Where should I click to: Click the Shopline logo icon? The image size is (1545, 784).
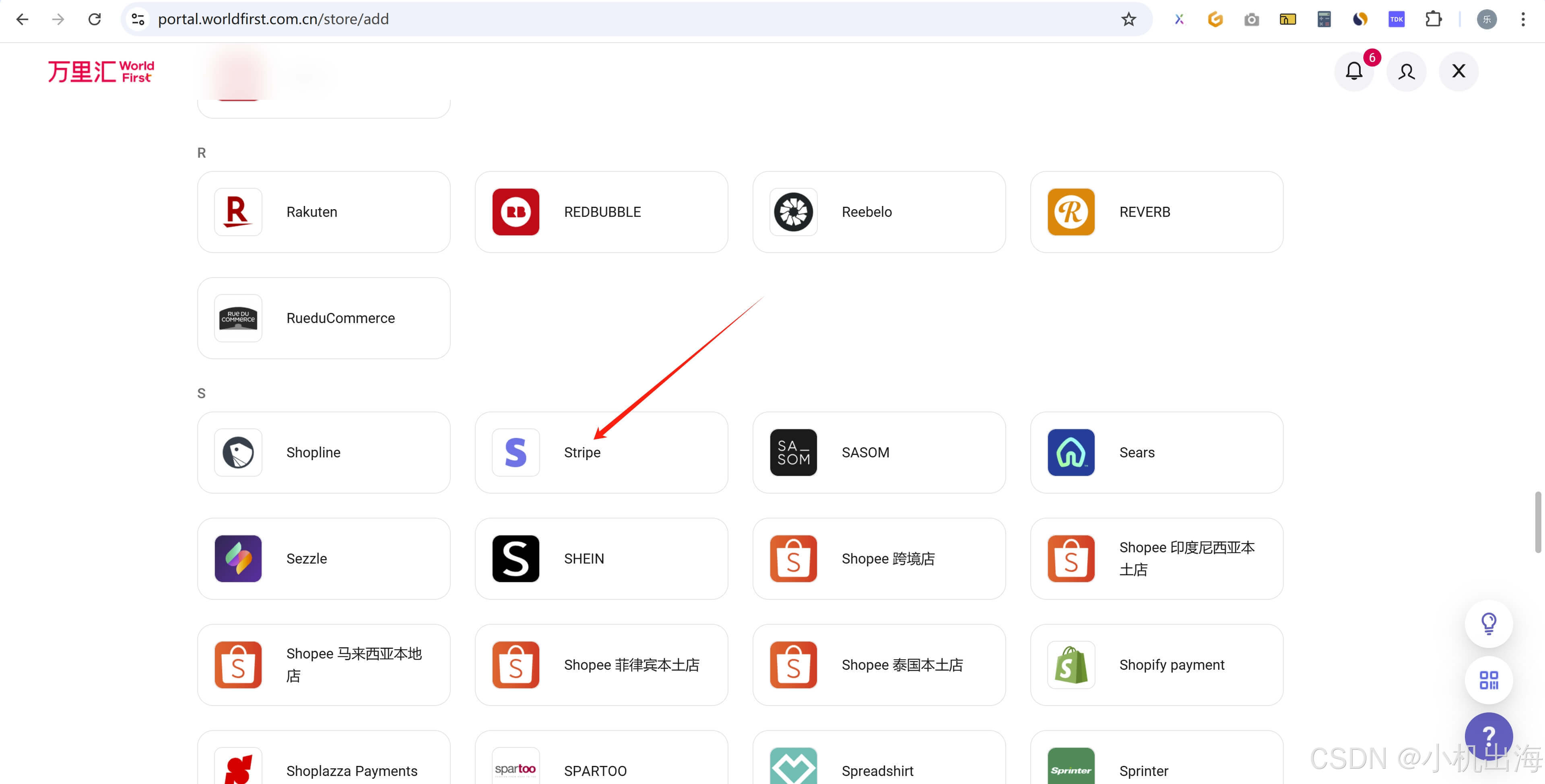[x=238, y=453]
